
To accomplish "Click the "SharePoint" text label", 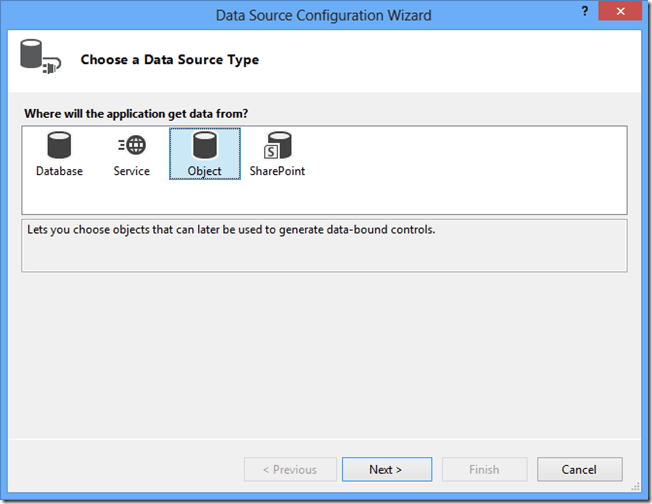I will pos(277,171).
